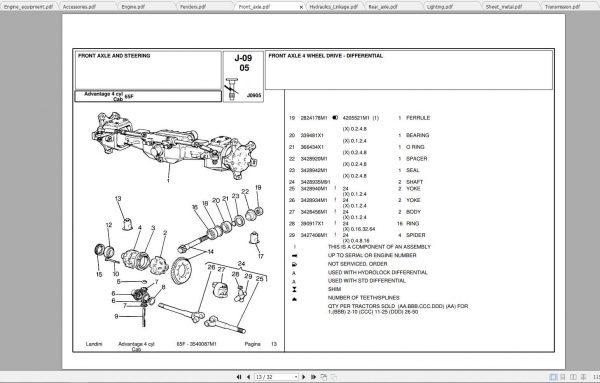Click part number 339481X1
The image size is (600, 383).
(x=312, y=135)
